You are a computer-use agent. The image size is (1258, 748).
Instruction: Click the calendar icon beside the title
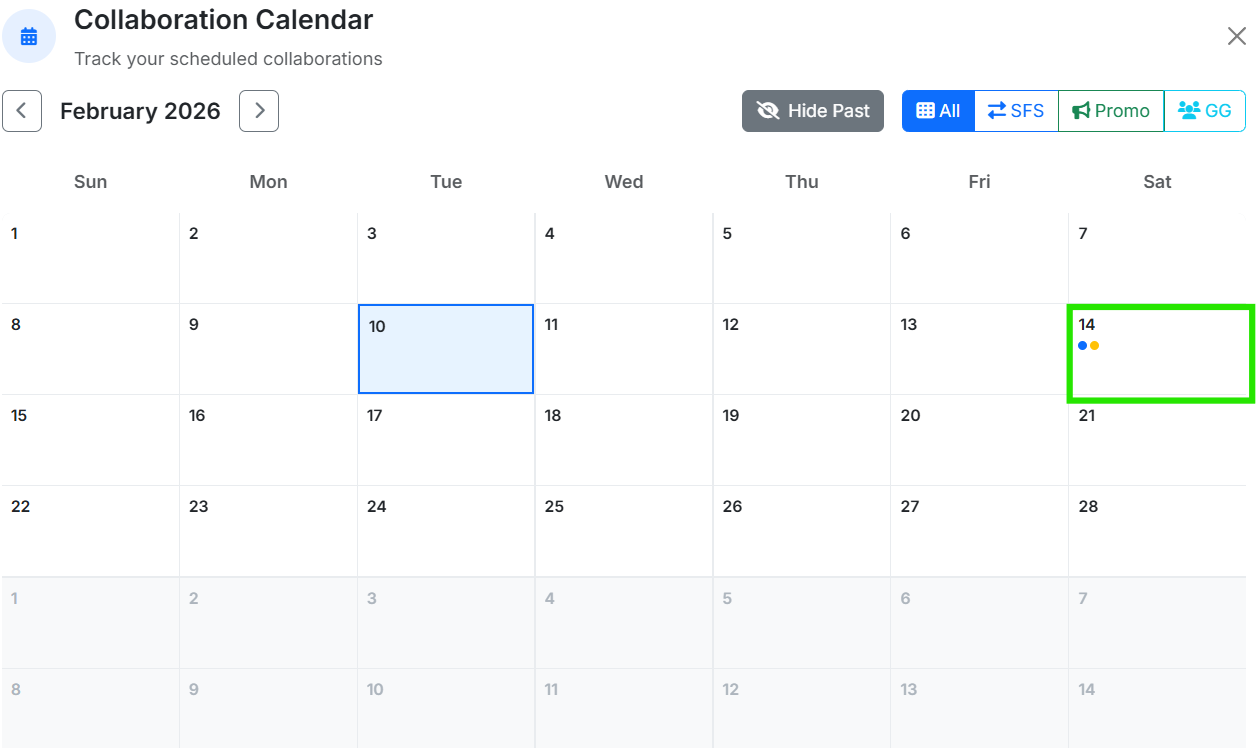(28, 35)
